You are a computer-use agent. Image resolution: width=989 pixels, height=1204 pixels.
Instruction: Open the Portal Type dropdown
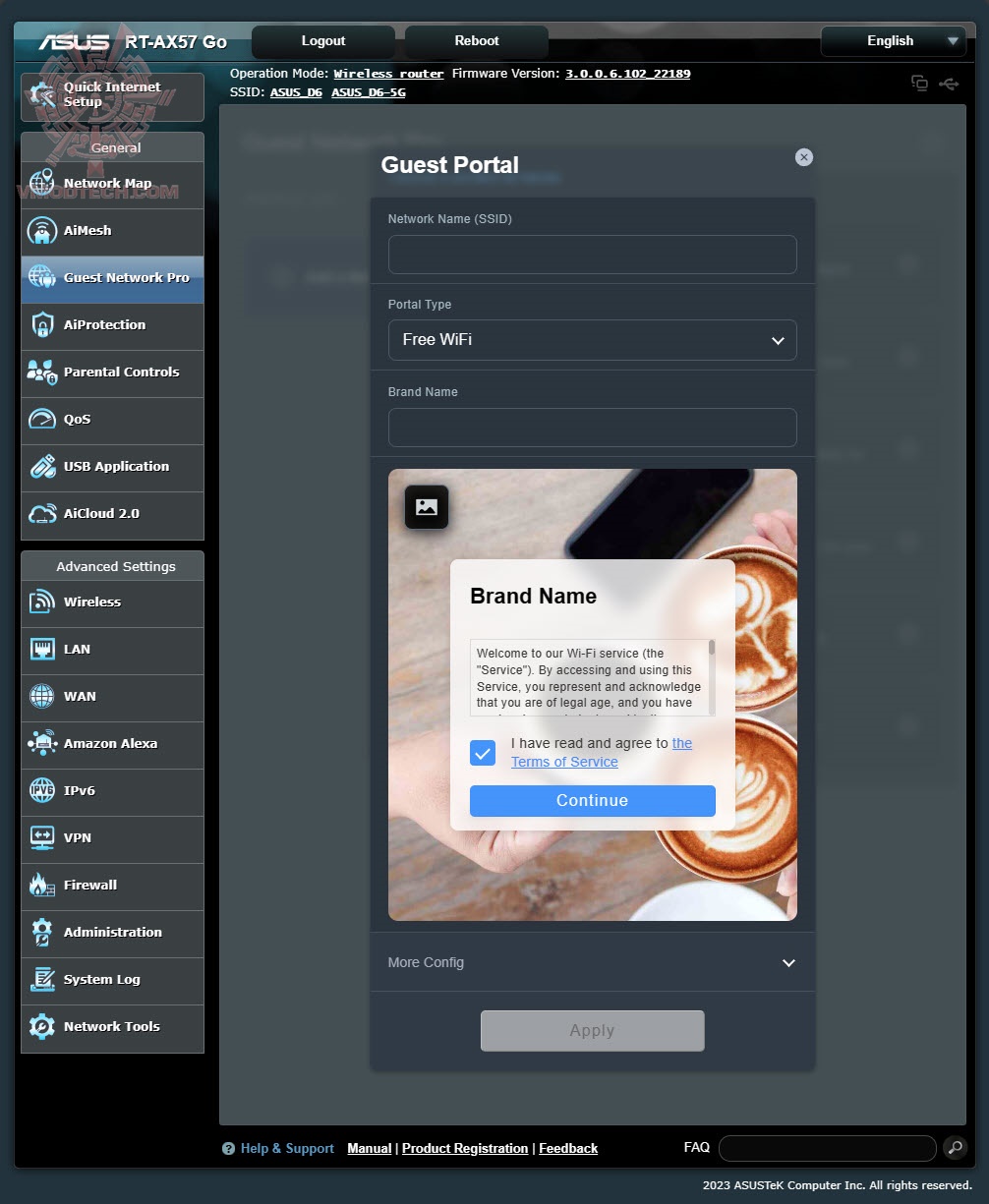tap(593, 340)
